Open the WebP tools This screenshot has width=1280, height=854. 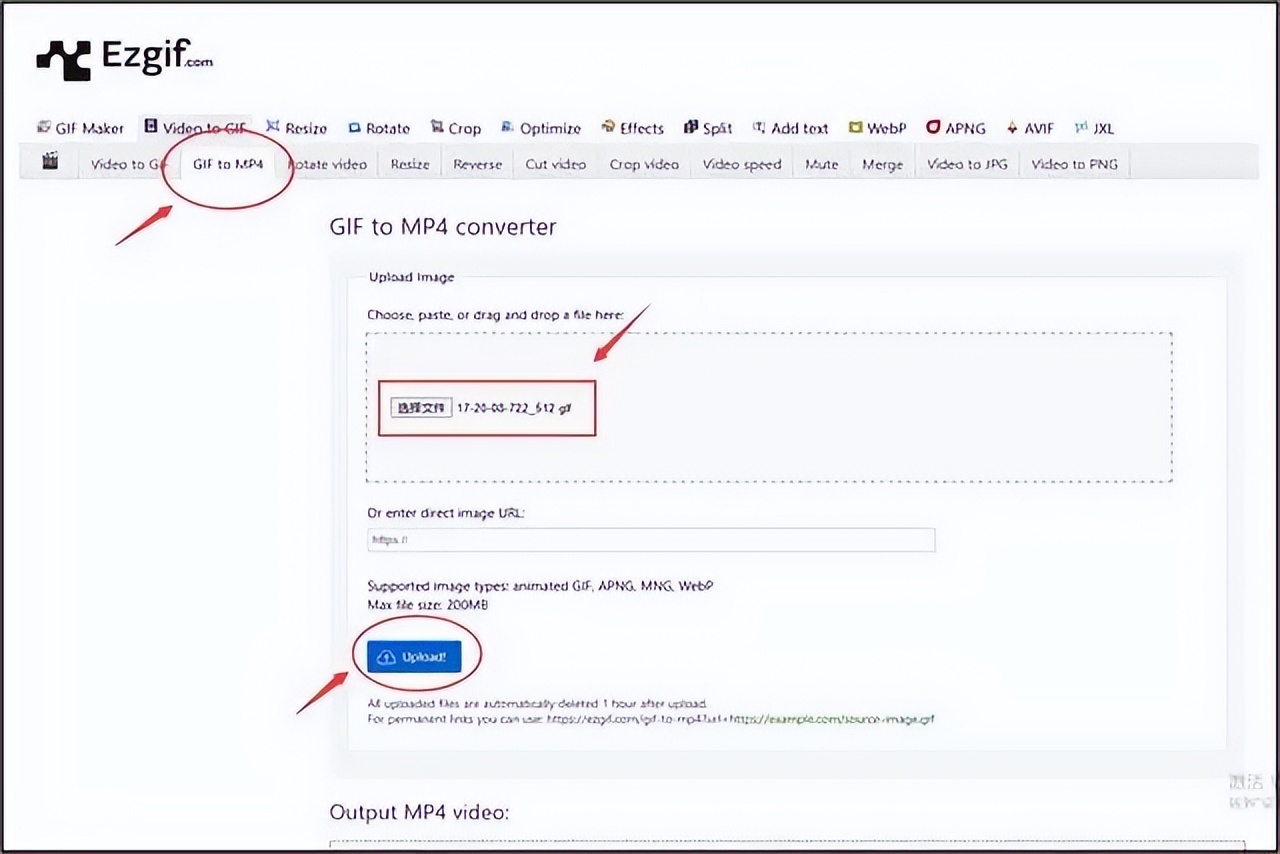[877, 128]
